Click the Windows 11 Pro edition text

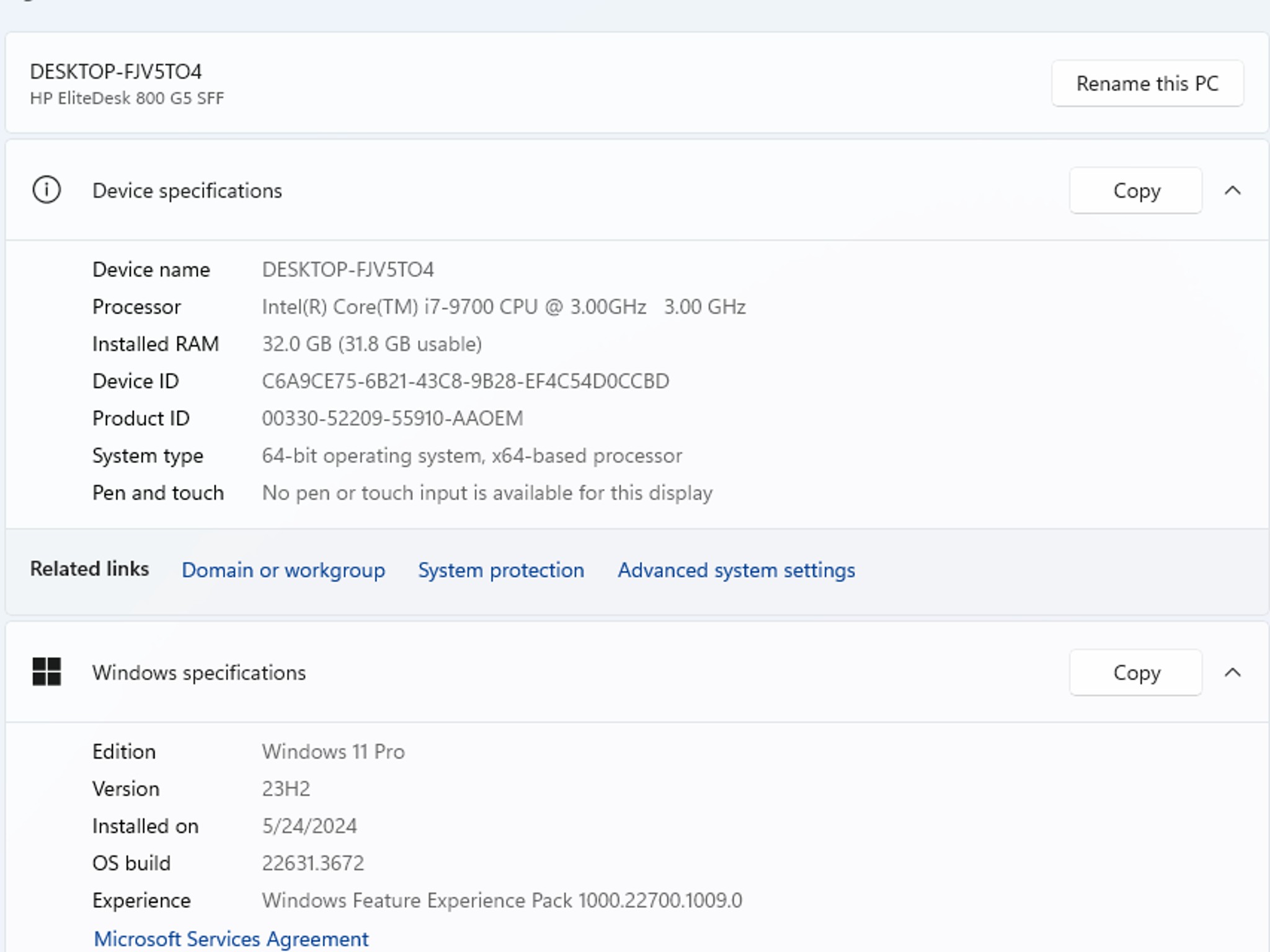[x=334, y=751]
